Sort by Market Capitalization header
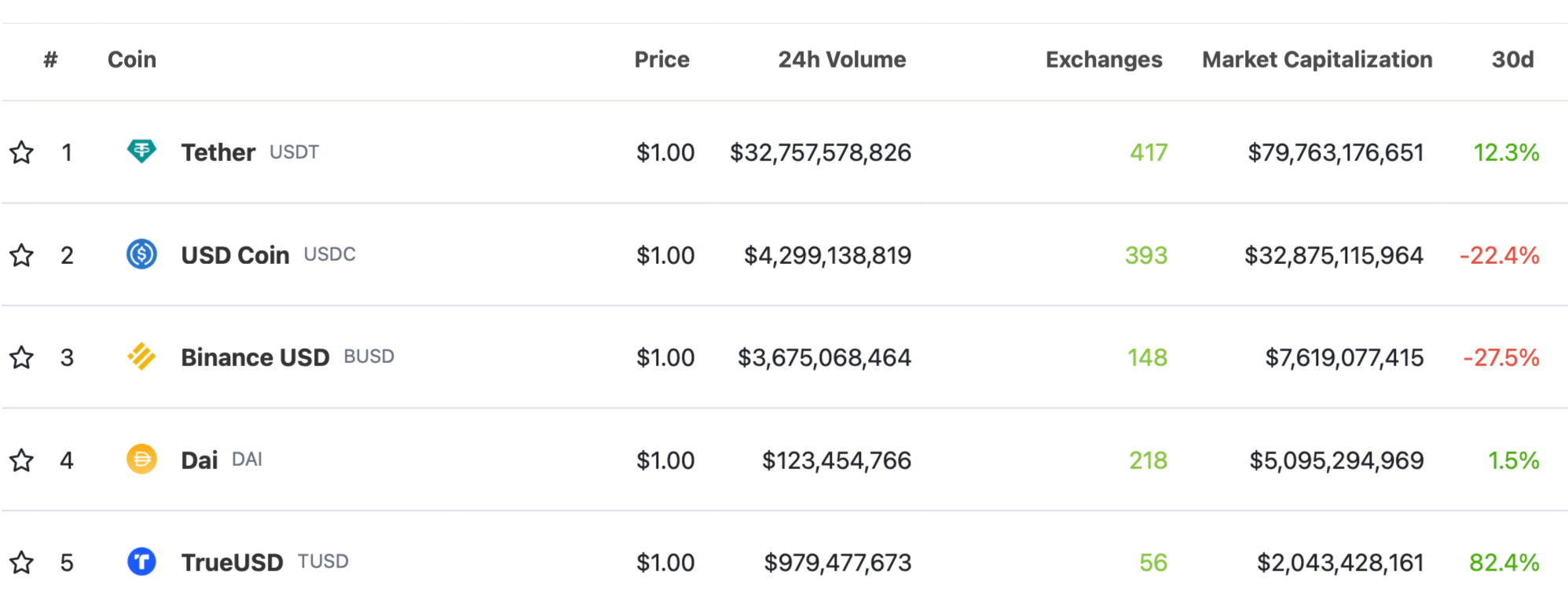Image resolution: width=1568 pixels, height=605 pixels. pos(1317,60)
